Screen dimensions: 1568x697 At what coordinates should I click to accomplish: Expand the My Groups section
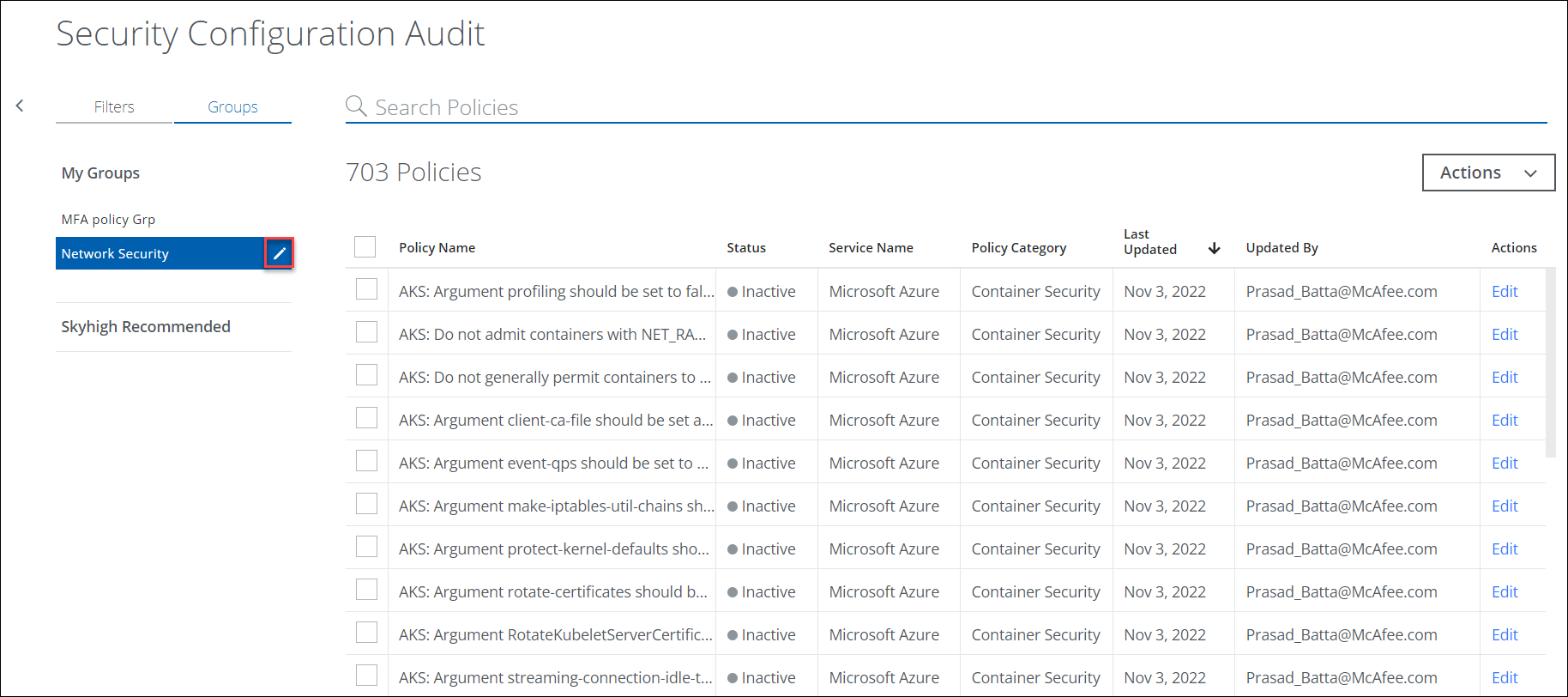coord(100,173)
